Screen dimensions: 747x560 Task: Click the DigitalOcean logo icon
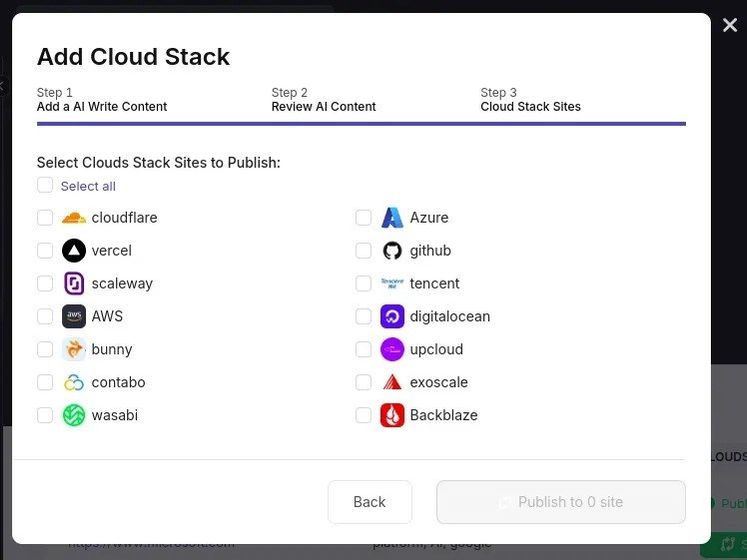coord(392,317)
